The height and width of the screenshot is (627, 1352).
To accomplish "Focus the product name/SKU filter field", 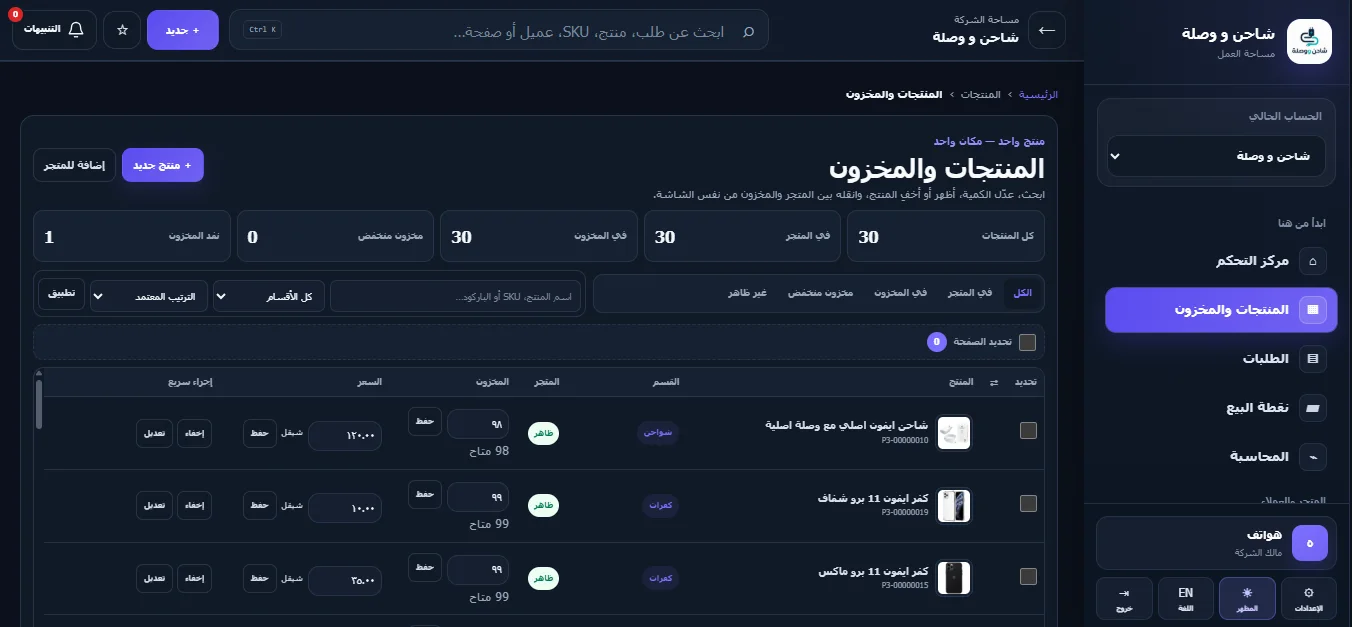I will (x=456, y=297).
